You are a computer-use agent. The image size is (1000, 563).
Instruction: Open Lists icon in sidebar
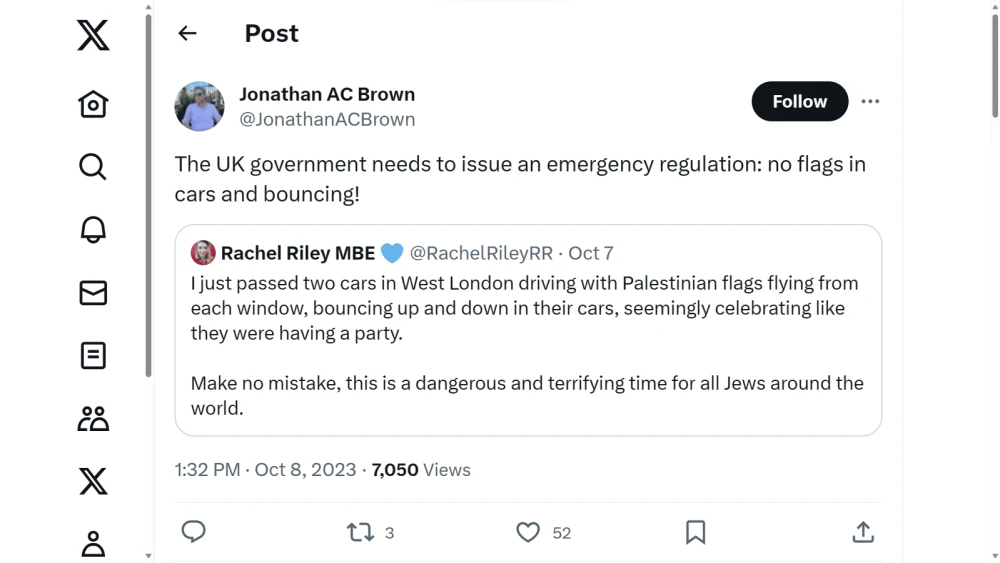coord(93,355)
